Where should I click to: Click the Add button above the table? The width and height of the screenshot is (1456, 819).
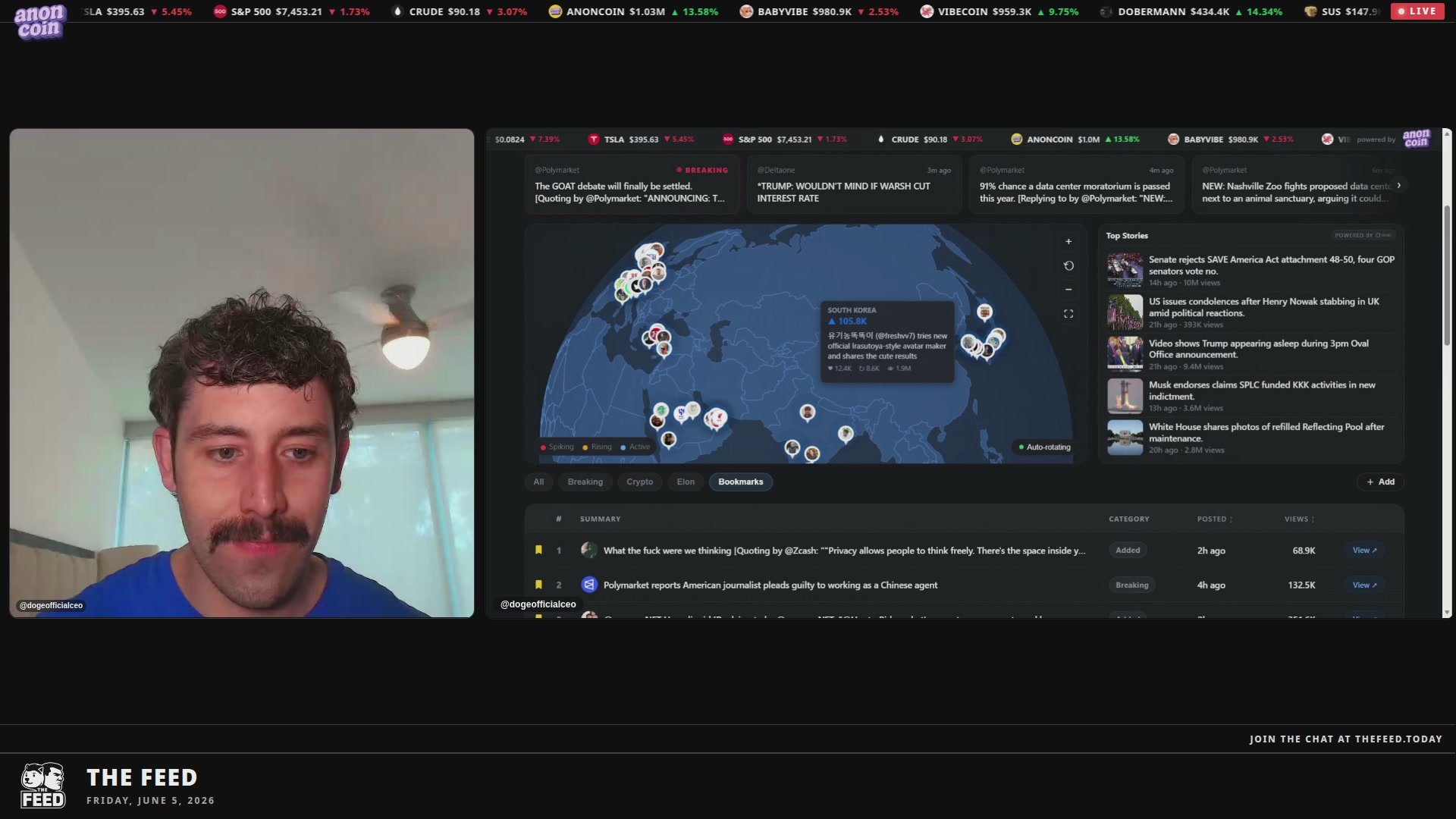pos(1380,482)
